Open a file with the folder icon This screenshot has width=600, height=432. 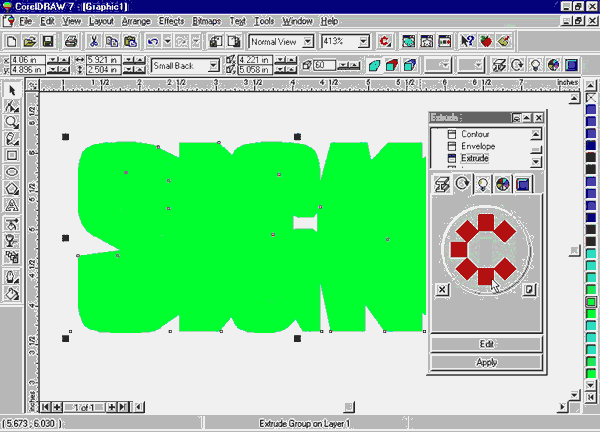pyautogui.click(x=30, y=41)
